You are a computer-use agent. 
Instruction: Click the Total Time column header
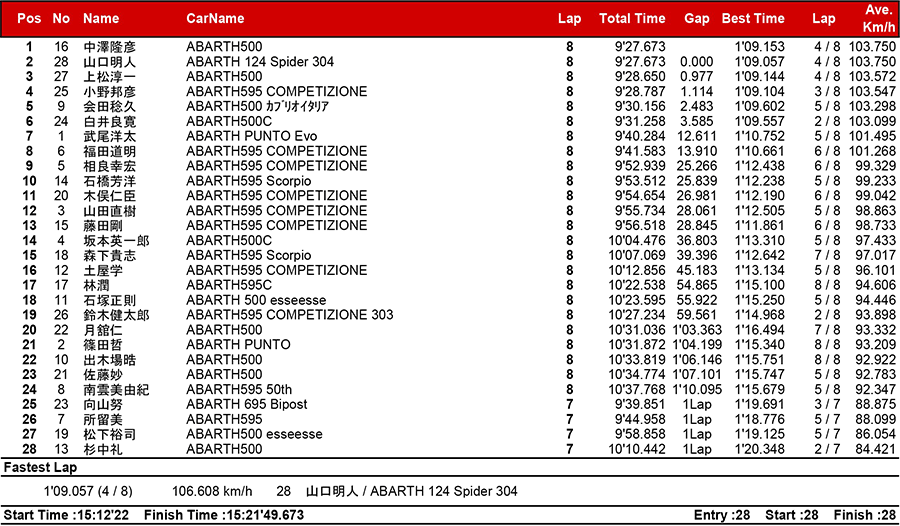(x=632, y=18)
